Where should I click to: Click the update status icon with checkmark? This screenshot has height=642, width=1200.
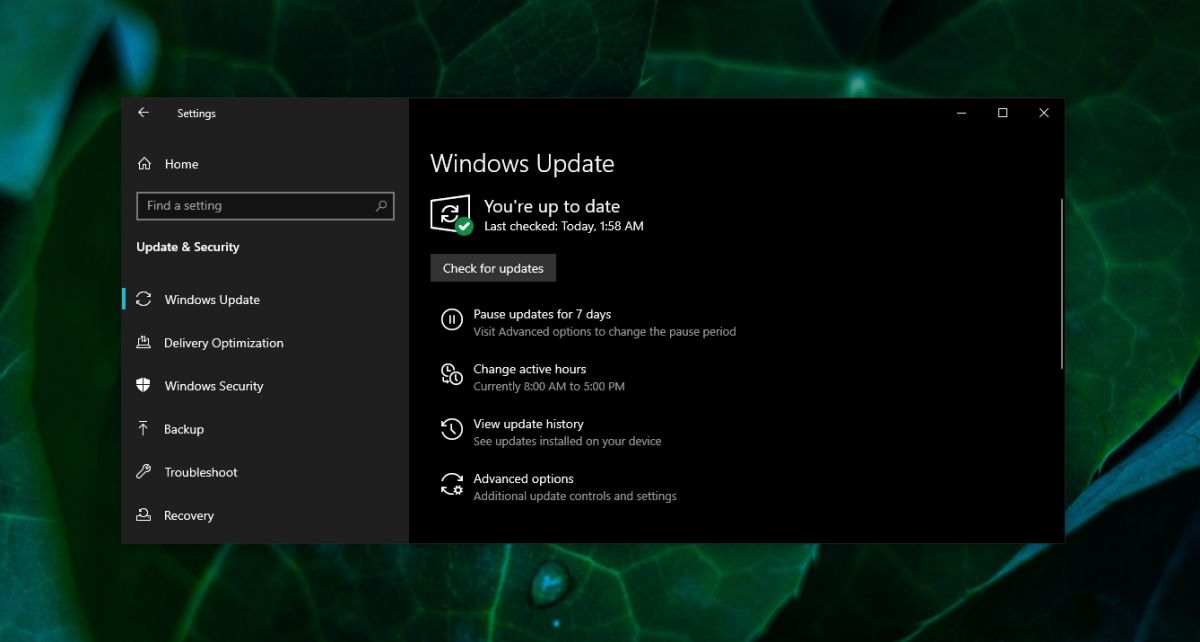[x=451, y=215]
